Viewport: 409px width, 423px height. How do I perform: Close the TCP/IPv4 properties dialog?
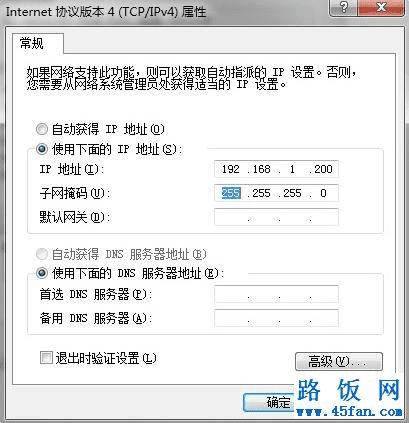pos(381,7)
